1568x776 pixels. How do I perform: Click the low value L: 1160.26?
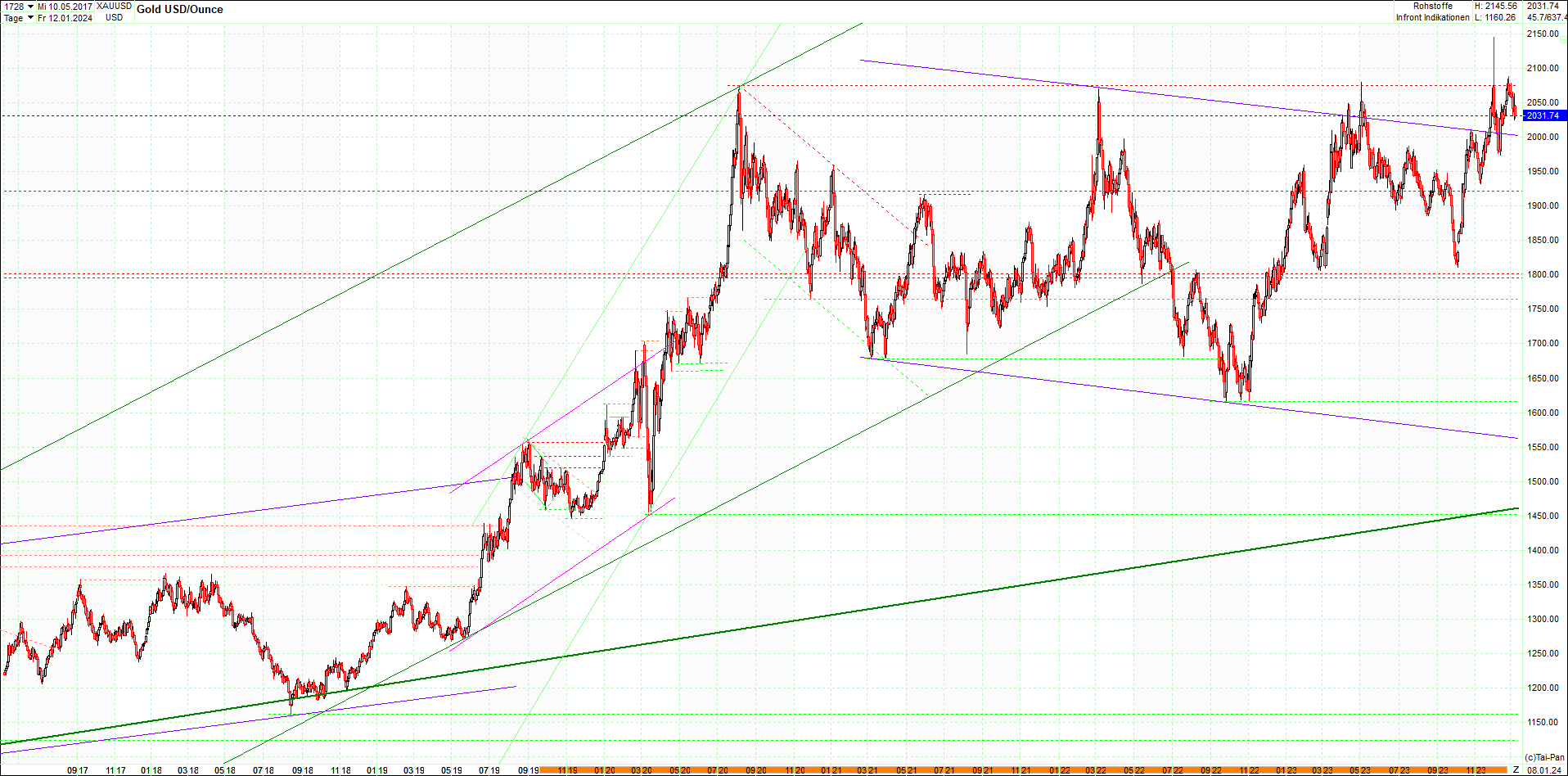[x=1496, y=17]
